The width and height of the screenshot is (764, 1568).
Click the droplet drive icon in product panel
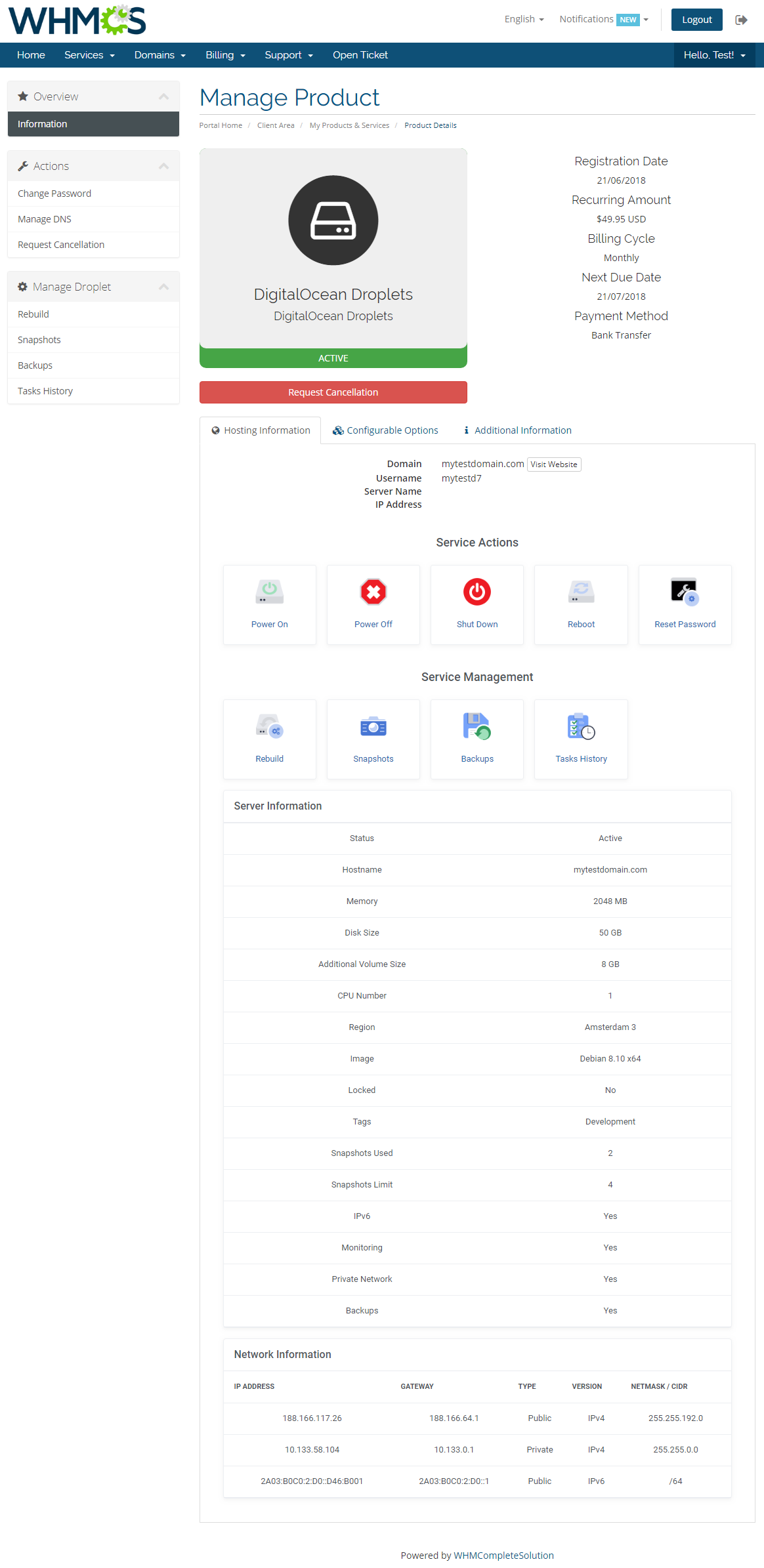pyautogui.click(x=333, y=220)
